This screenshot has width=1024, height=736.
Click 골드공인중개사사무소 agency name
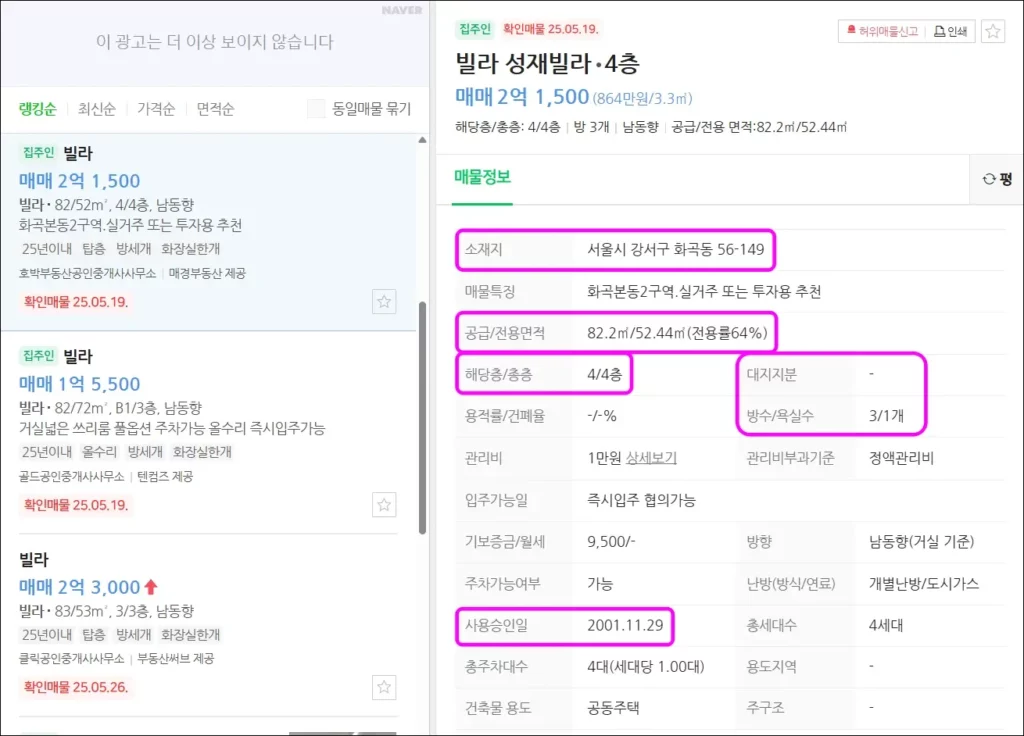(71, 477)
